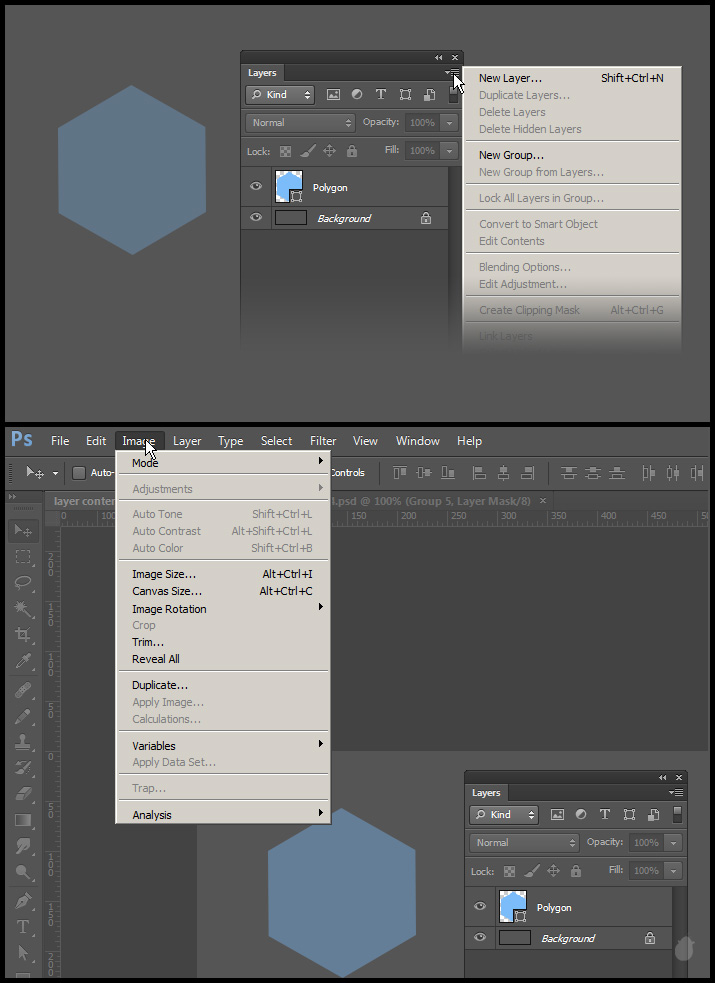Select the Lasso tool

23,583
